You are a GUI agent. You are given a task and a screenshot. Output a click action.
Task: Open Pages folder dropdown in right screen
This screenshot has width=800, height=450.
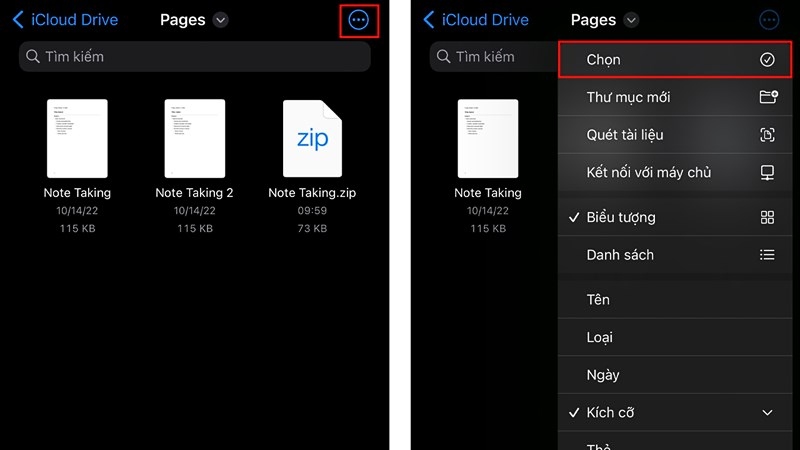tap(631, 20)
